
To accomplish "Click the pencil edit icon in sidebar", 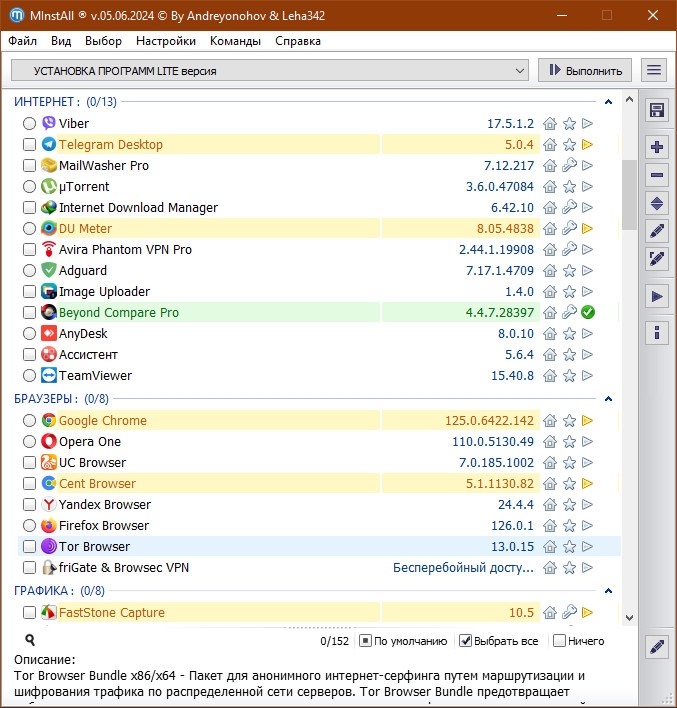I will (657, 231).
